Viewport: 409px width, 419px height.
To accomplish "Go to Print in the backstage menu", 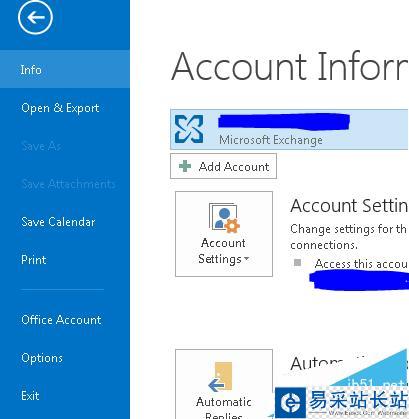I will pos(33,260).
